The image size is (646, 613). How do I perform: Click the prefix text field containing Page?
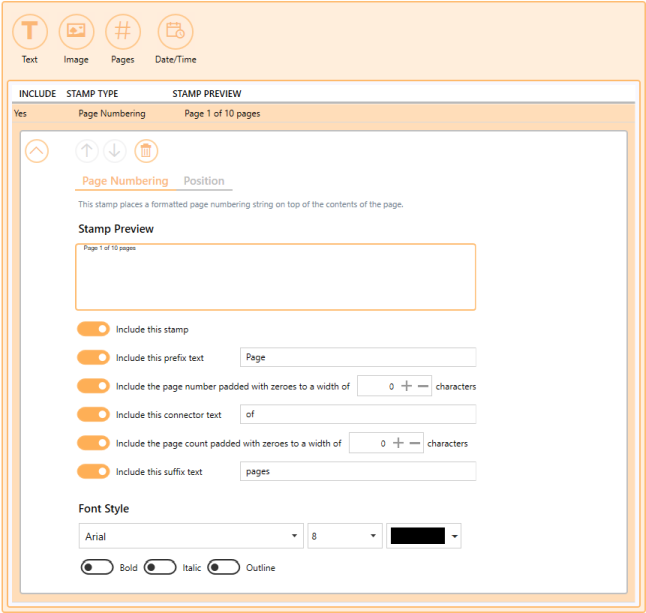coord(358,357)
